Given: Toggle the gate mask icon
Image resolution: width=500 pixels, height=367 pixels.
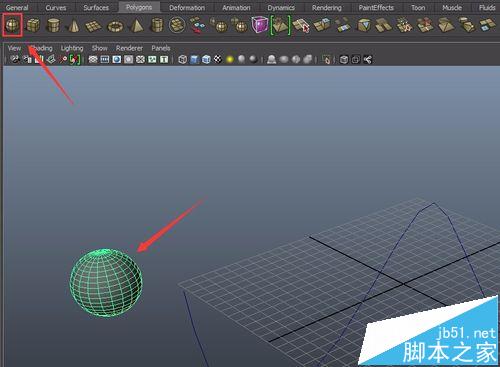Looking at the screenshot, I should click(x=129, y=59).
